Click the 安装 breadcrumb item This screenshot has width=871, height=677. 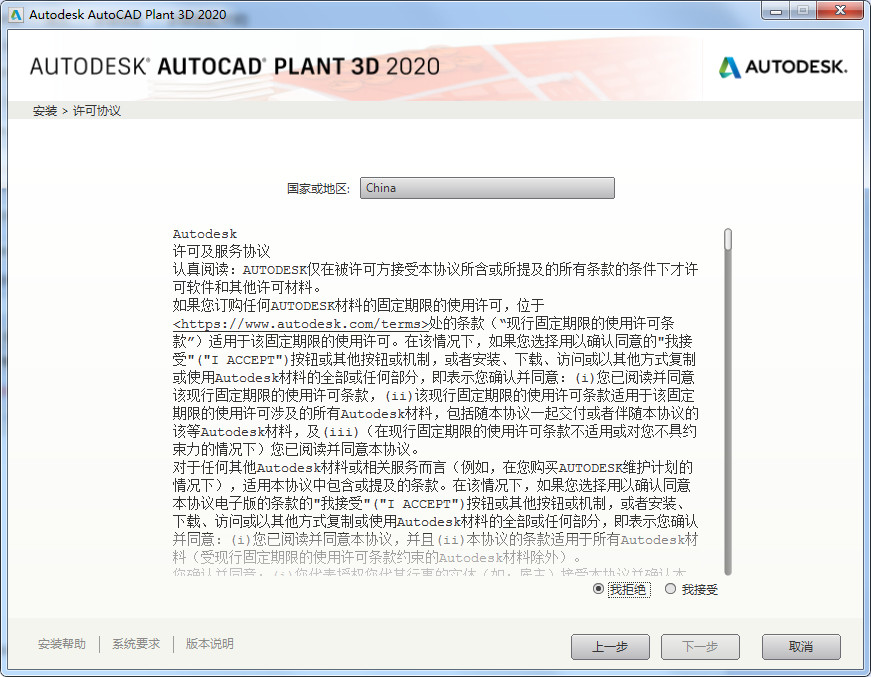tap(45, 111)
